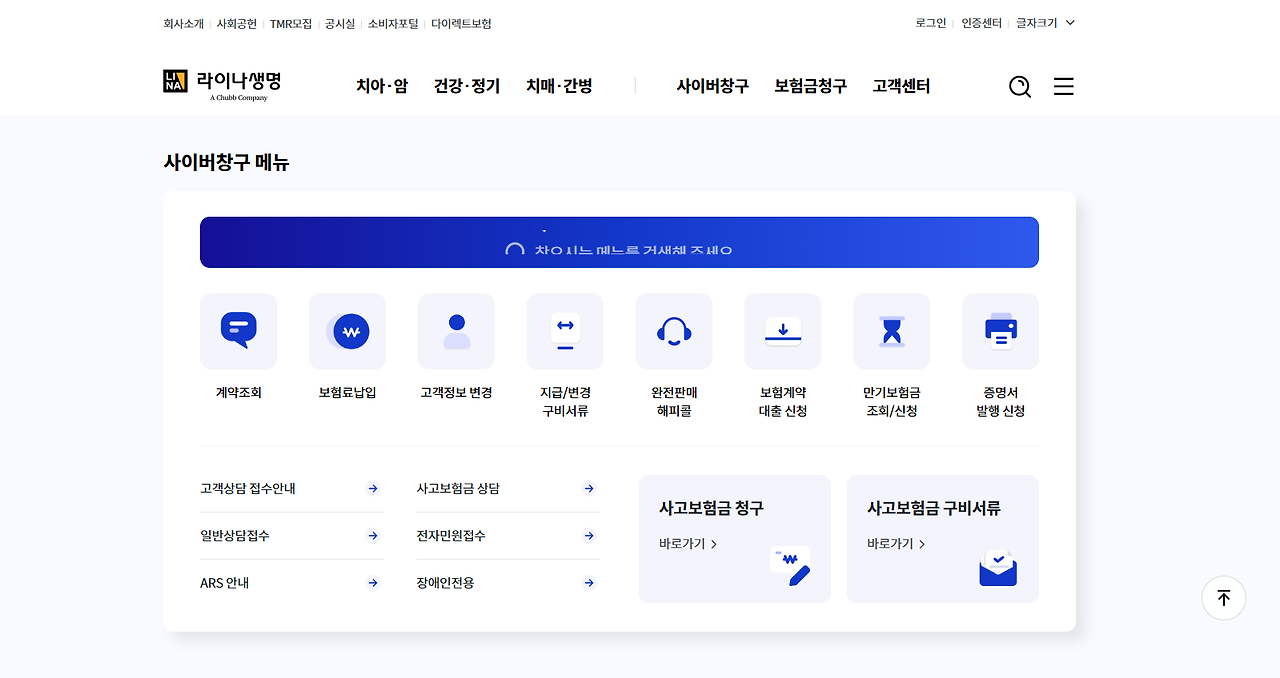Viewport: 1280px width, 678px height.
Task: Click the arrow next to ARS 안내
Action: coord(373,583)
